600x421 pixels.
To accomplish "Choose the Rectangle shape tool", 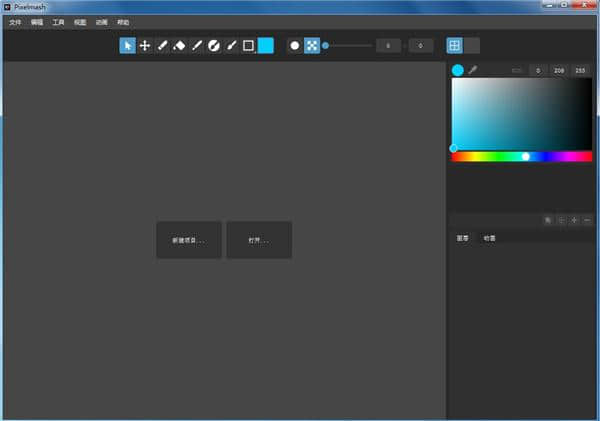I will click(x=248, y=45).
